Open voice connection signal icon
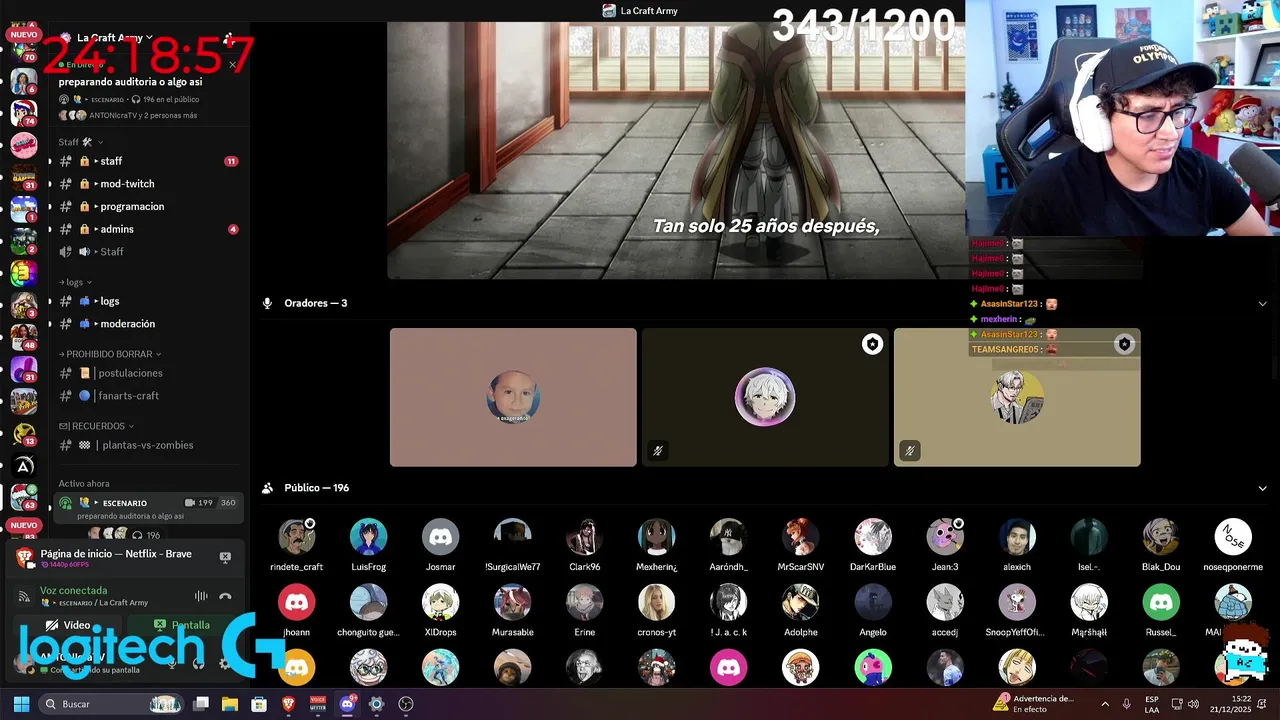 coord(24,596)
